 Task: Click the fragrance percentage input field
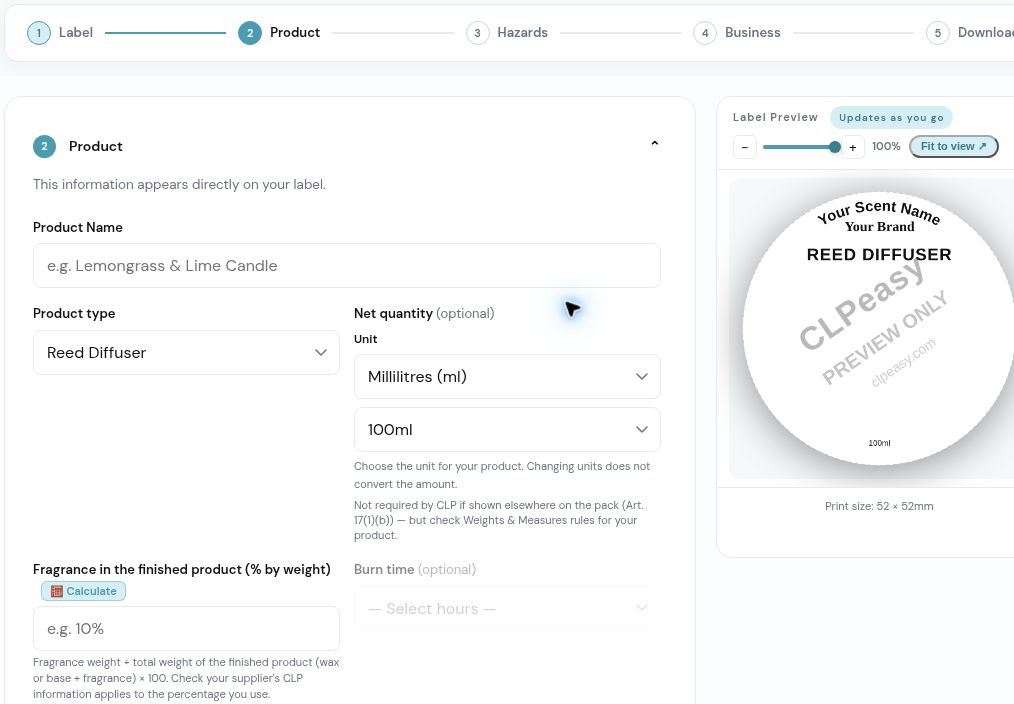[x=186, y=628]
